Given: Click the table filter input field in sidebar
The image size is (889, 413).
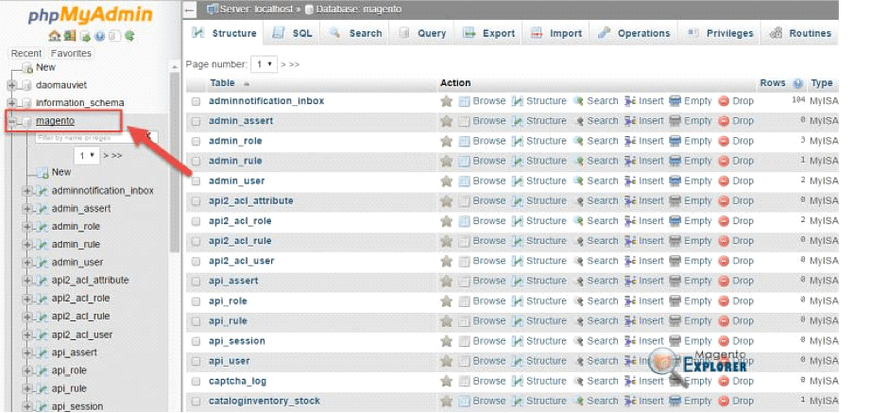Looking at the screenshot, I should (86, 137).
